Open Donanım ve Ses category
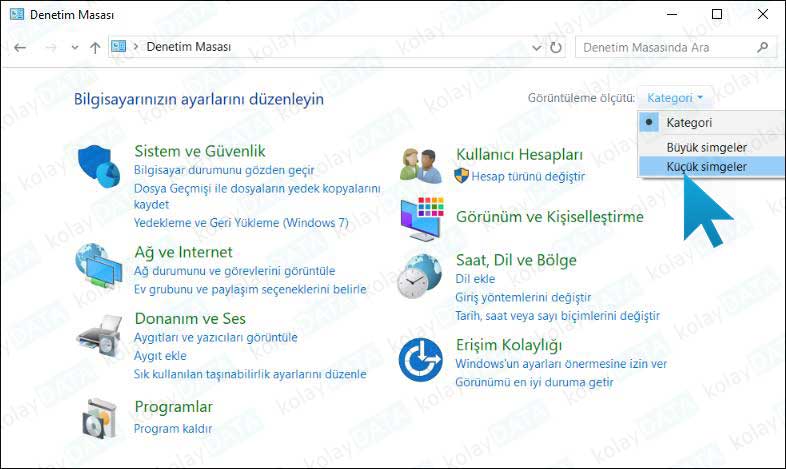Screen dimensions: 786x469 [190, 319]
